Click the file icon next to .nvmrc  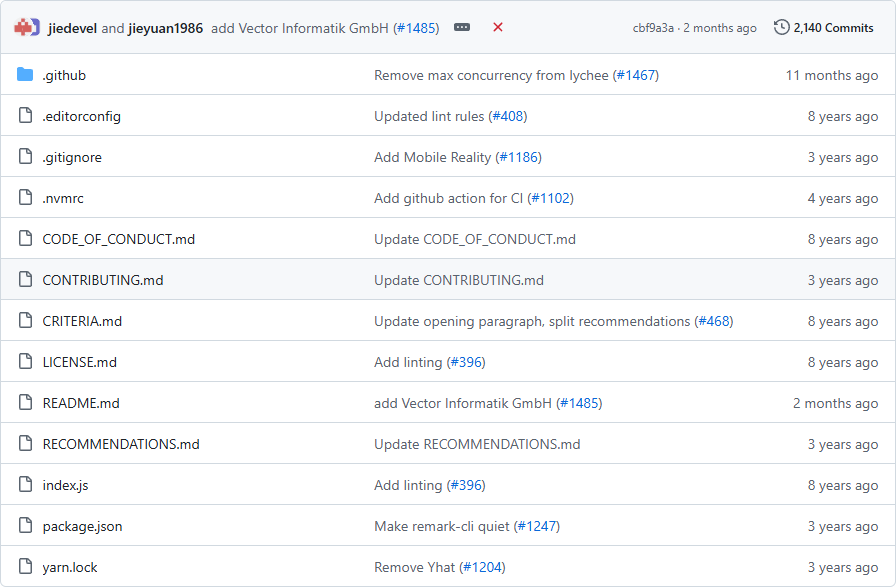click(25, 198)
